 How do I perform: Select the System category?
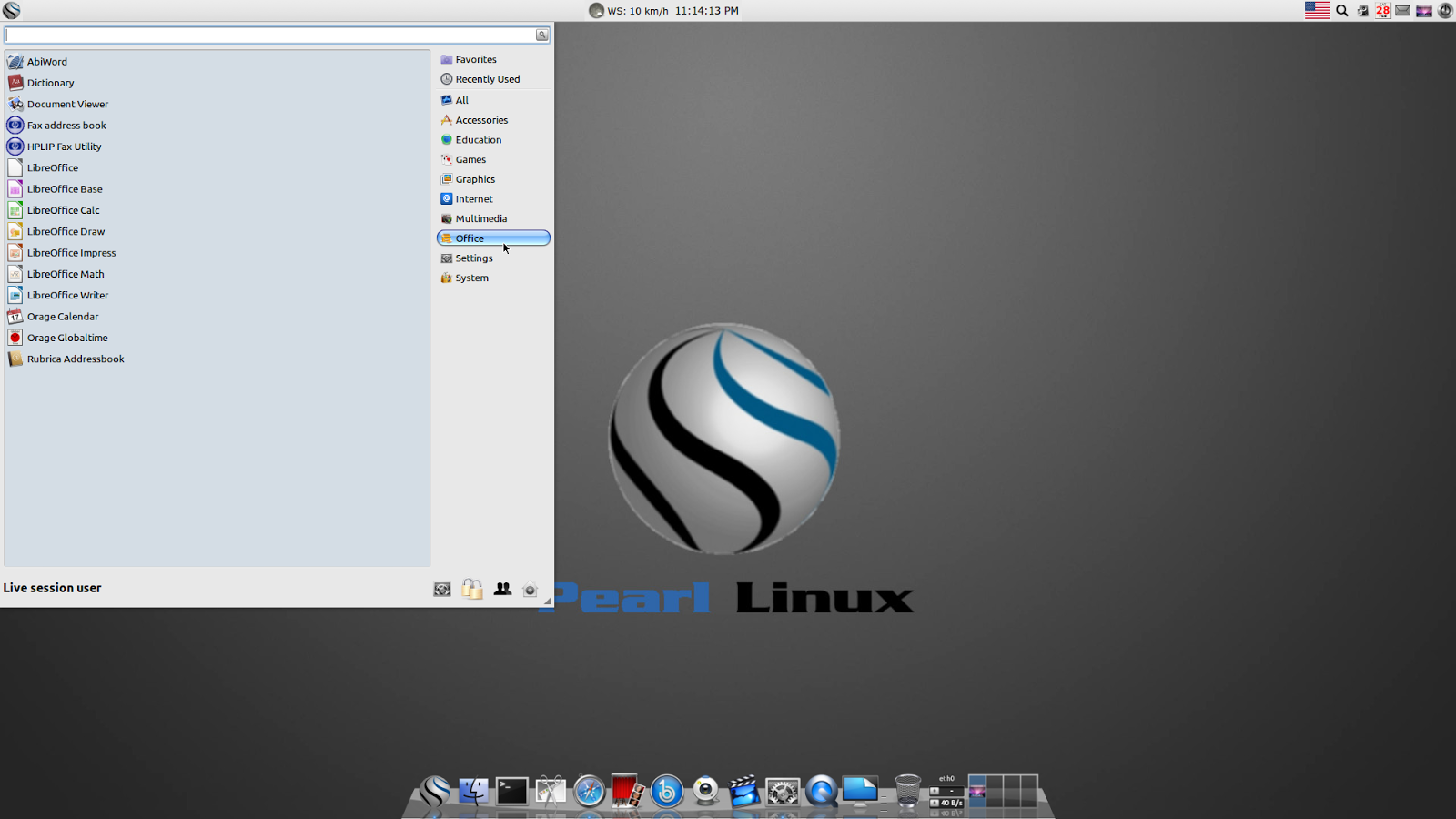pyautogui.click(x=493, y=278)
